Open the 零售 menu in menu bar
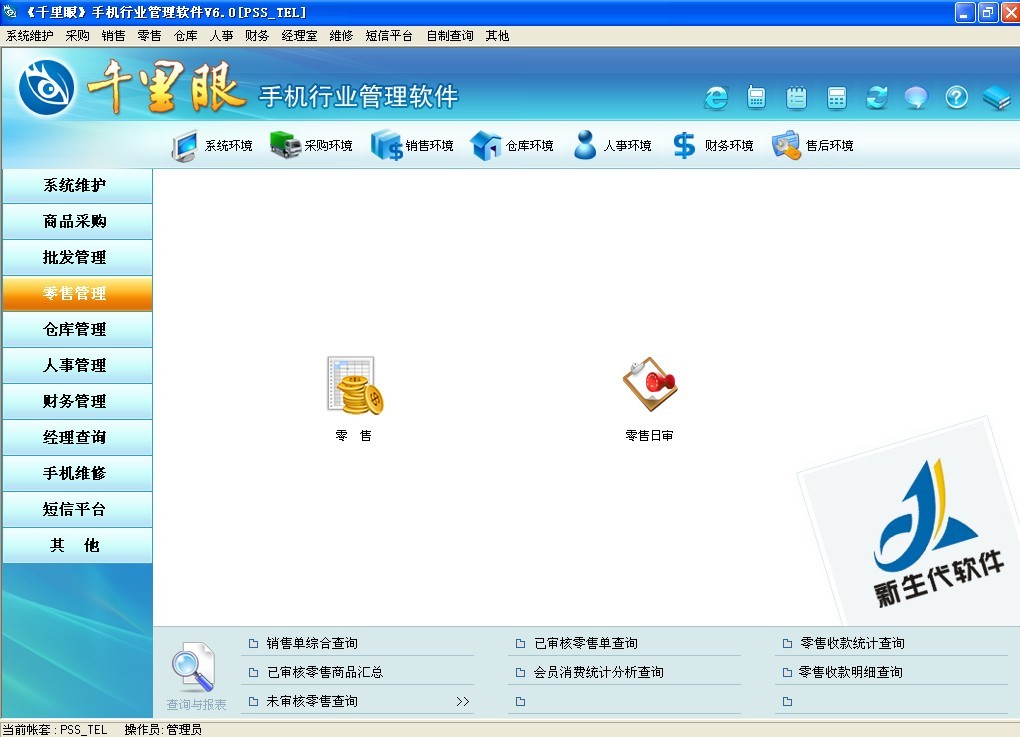Viewport: 1020px width, 737px height. click(149, 36)
